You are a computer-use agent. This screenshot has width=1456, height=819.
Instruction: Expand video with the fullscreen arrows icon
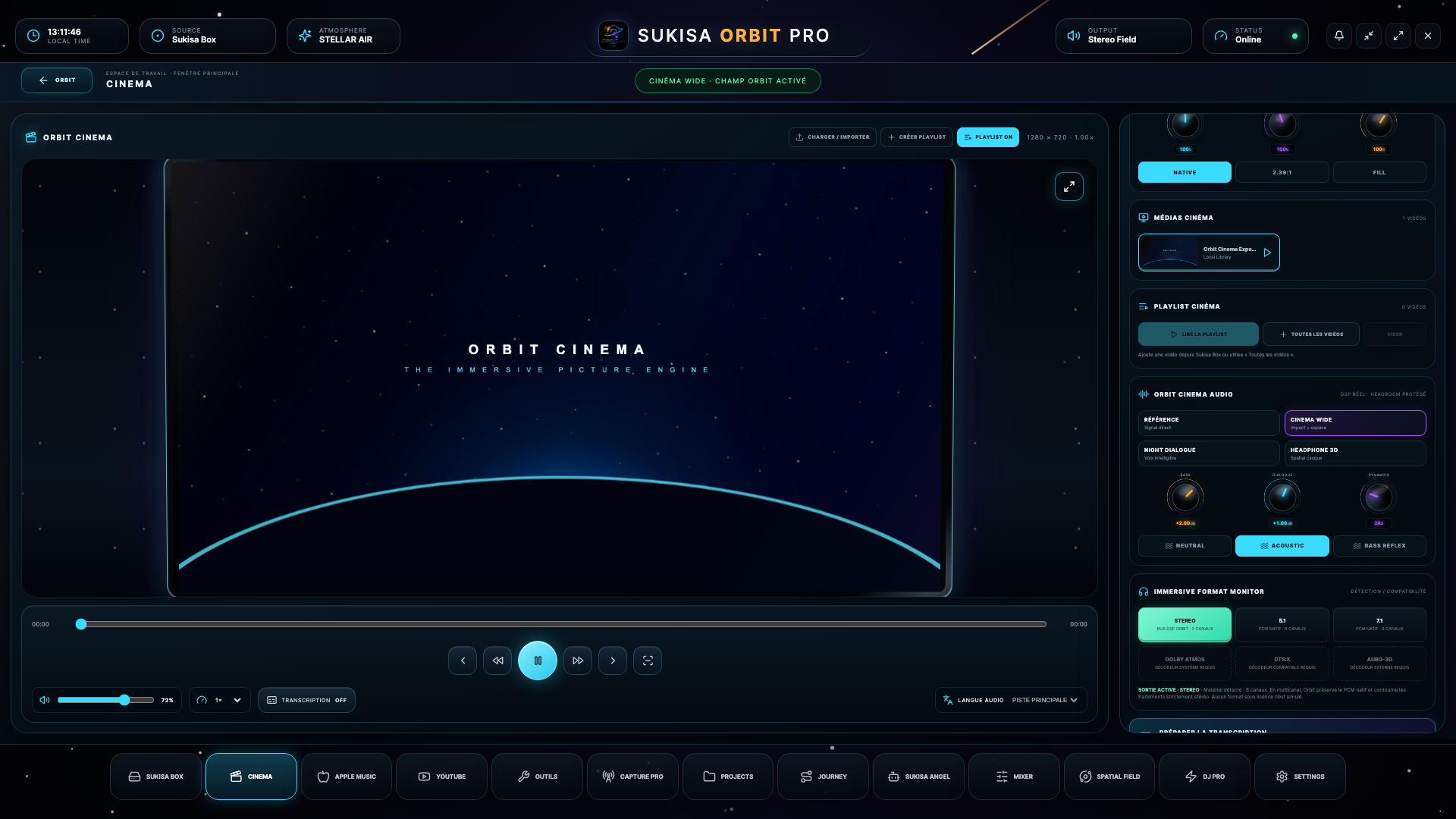(x=1069, y=187)
